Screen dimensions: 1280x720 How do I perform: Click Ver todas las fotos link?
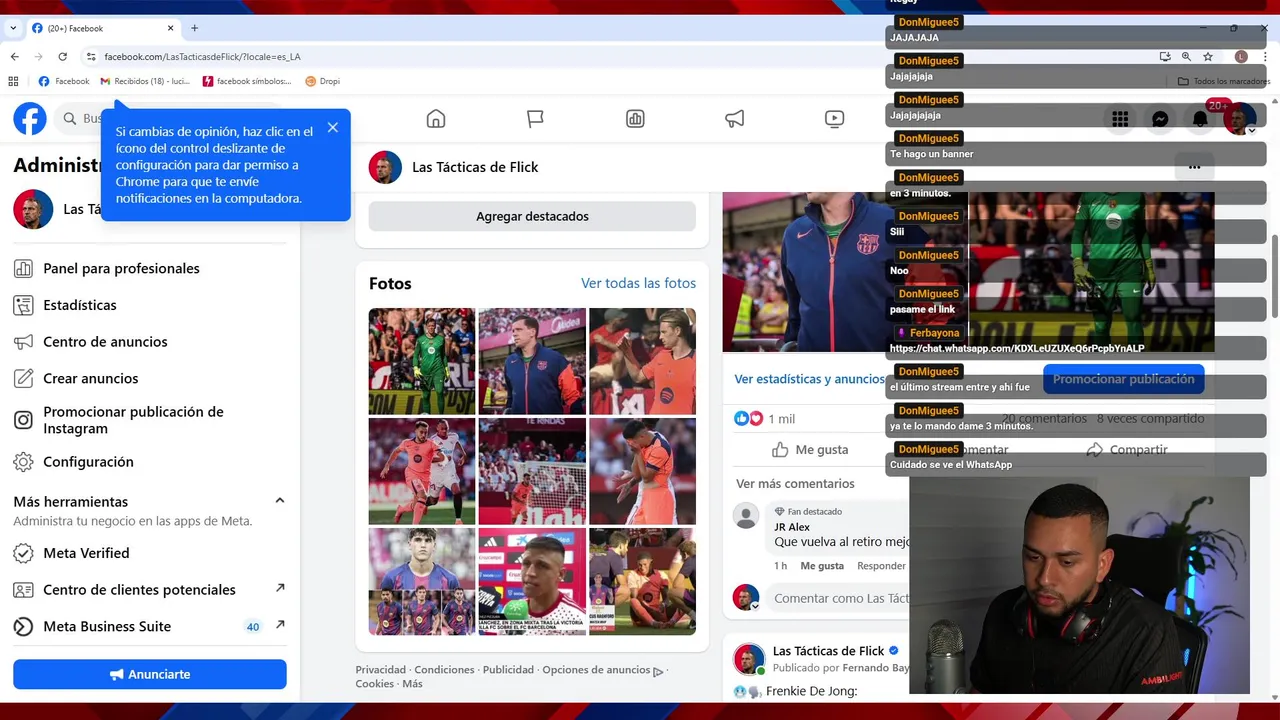point(638,283)
